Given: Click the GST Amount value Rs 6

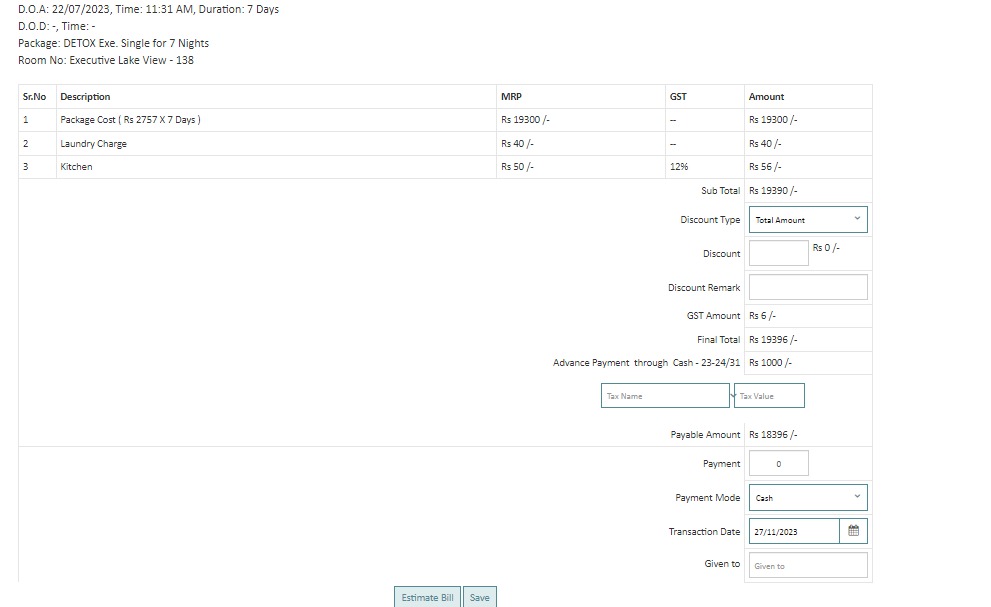Looking at the screenshot, I should coord(762,316).
